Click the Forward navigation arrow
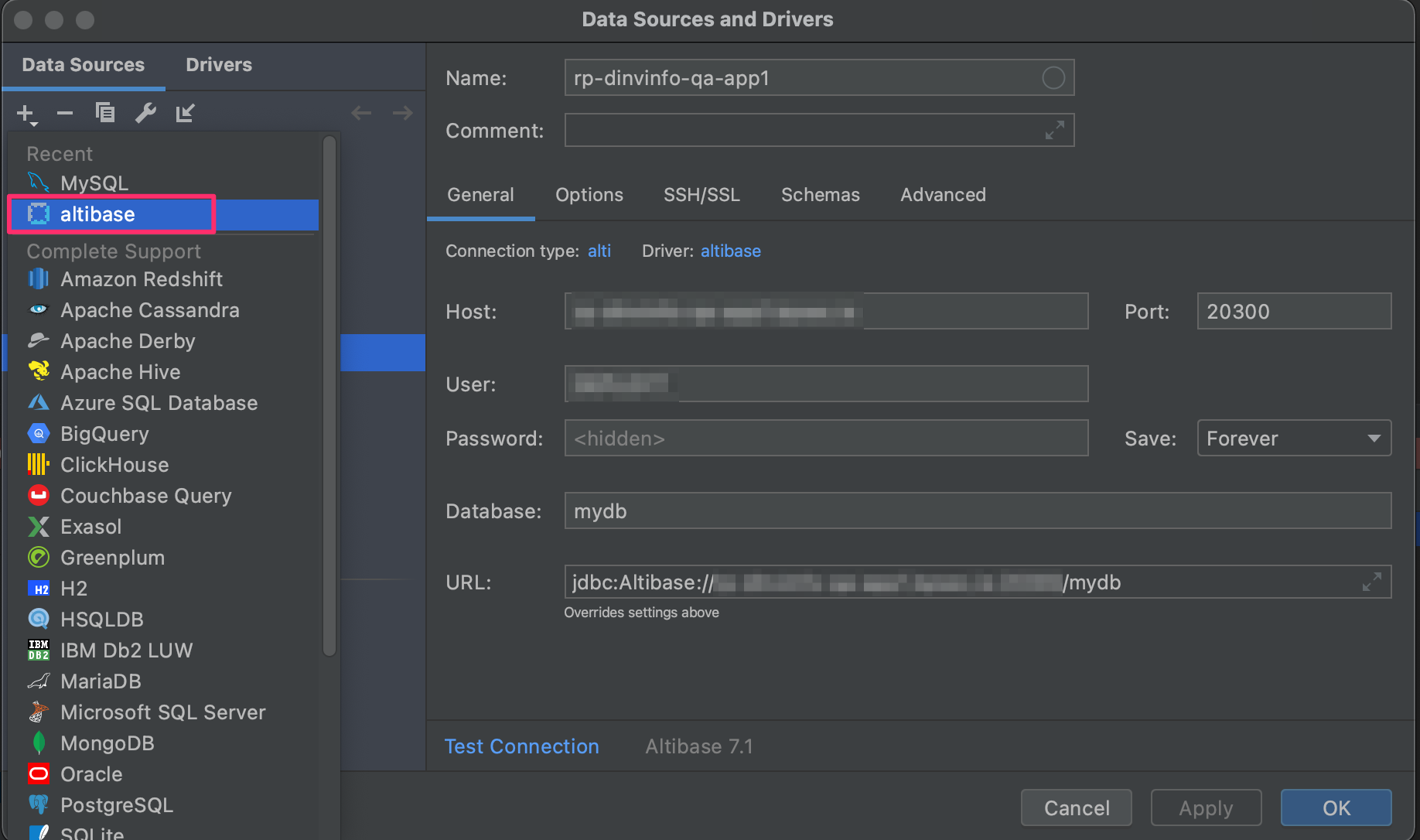 point(403,113)
